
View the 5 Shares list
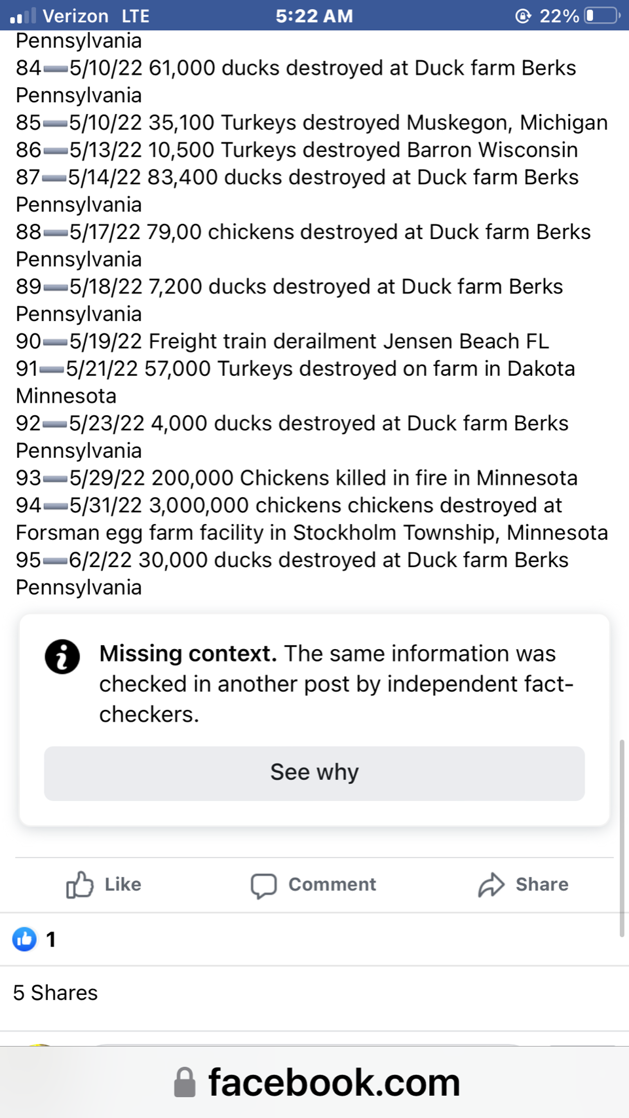pos(55,993)
